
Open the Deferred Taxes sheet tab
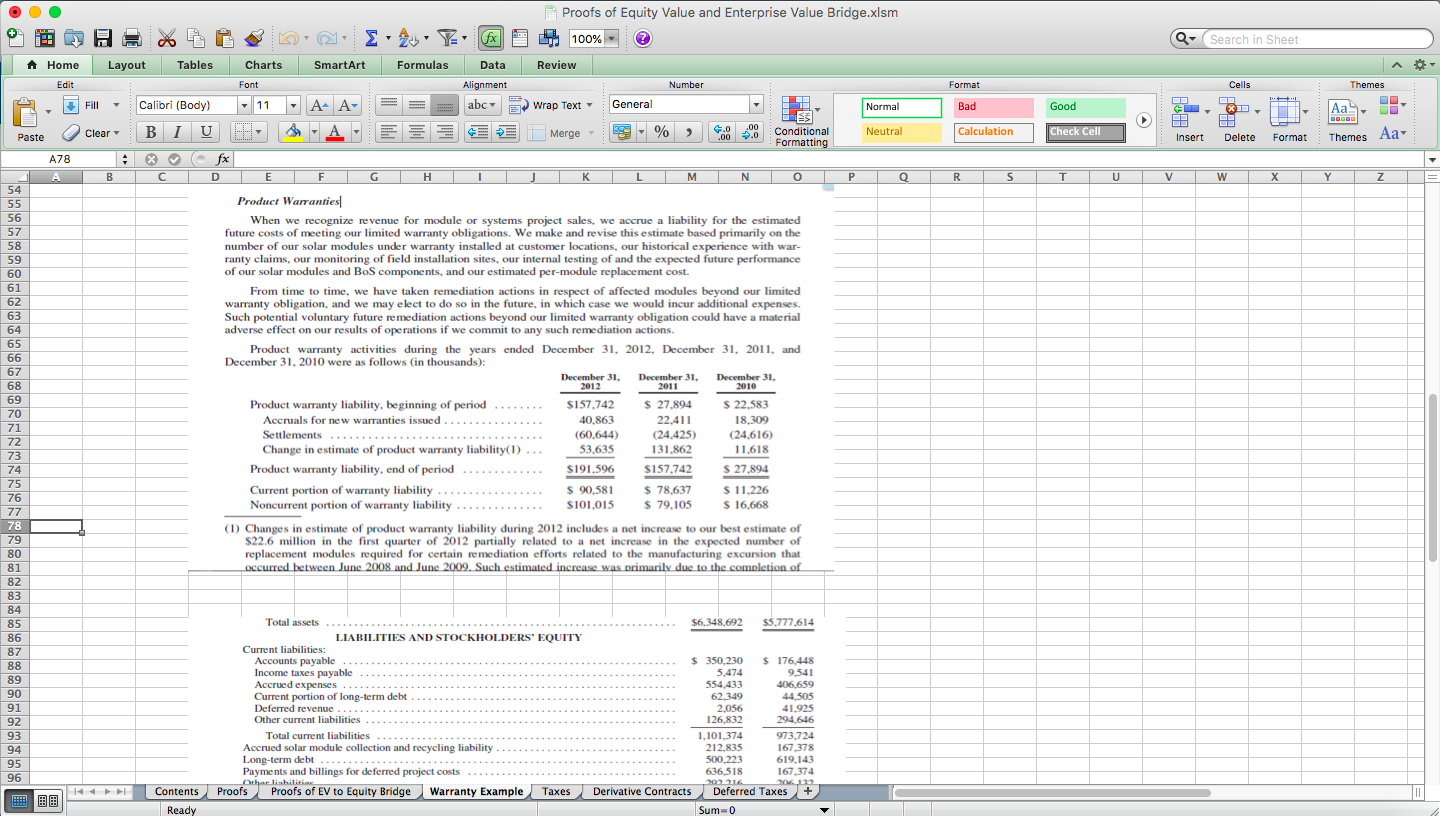tap(749, 791)
